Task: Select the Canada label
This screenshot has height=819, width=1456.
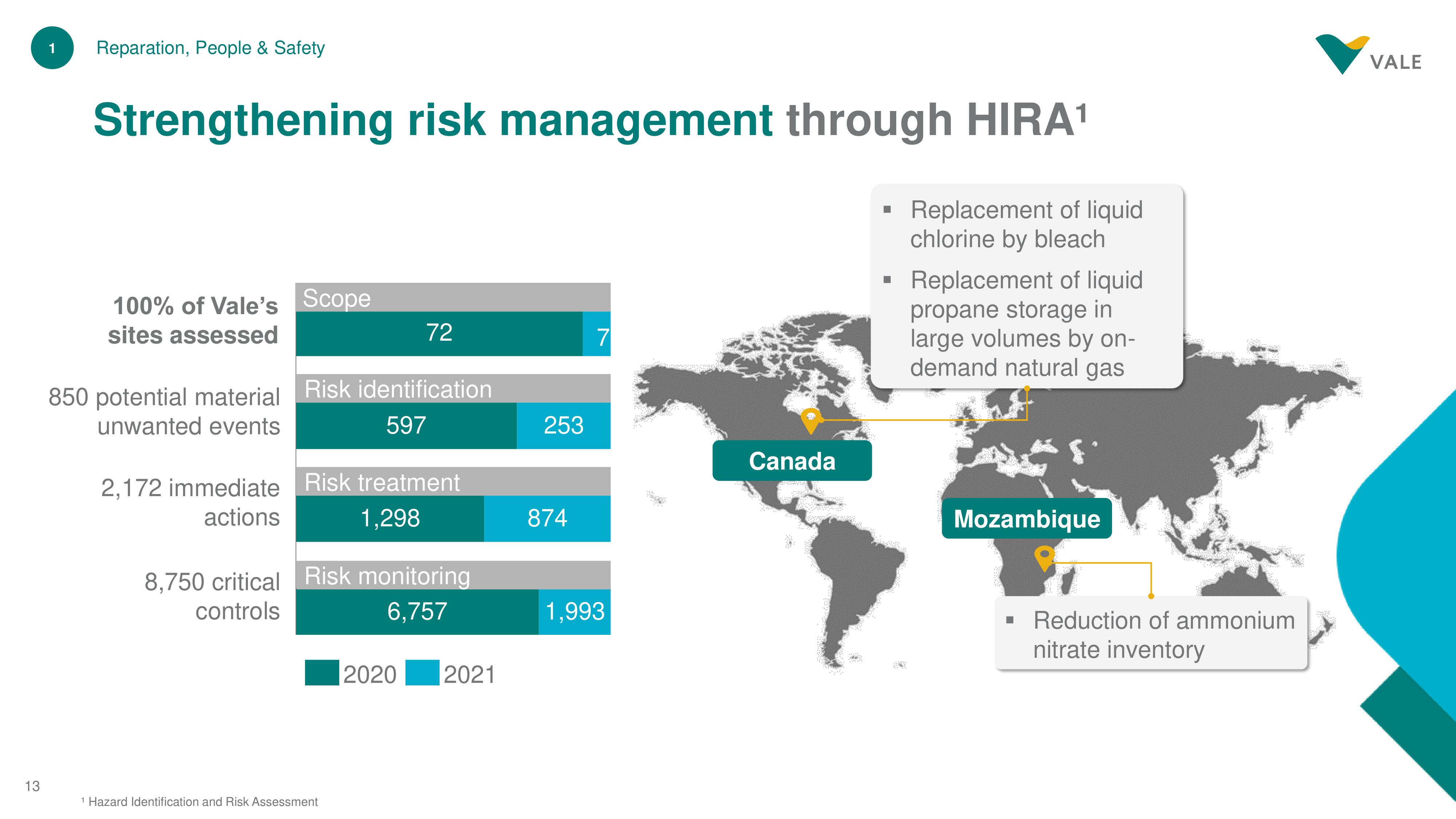Action: [x=792, y=461]
